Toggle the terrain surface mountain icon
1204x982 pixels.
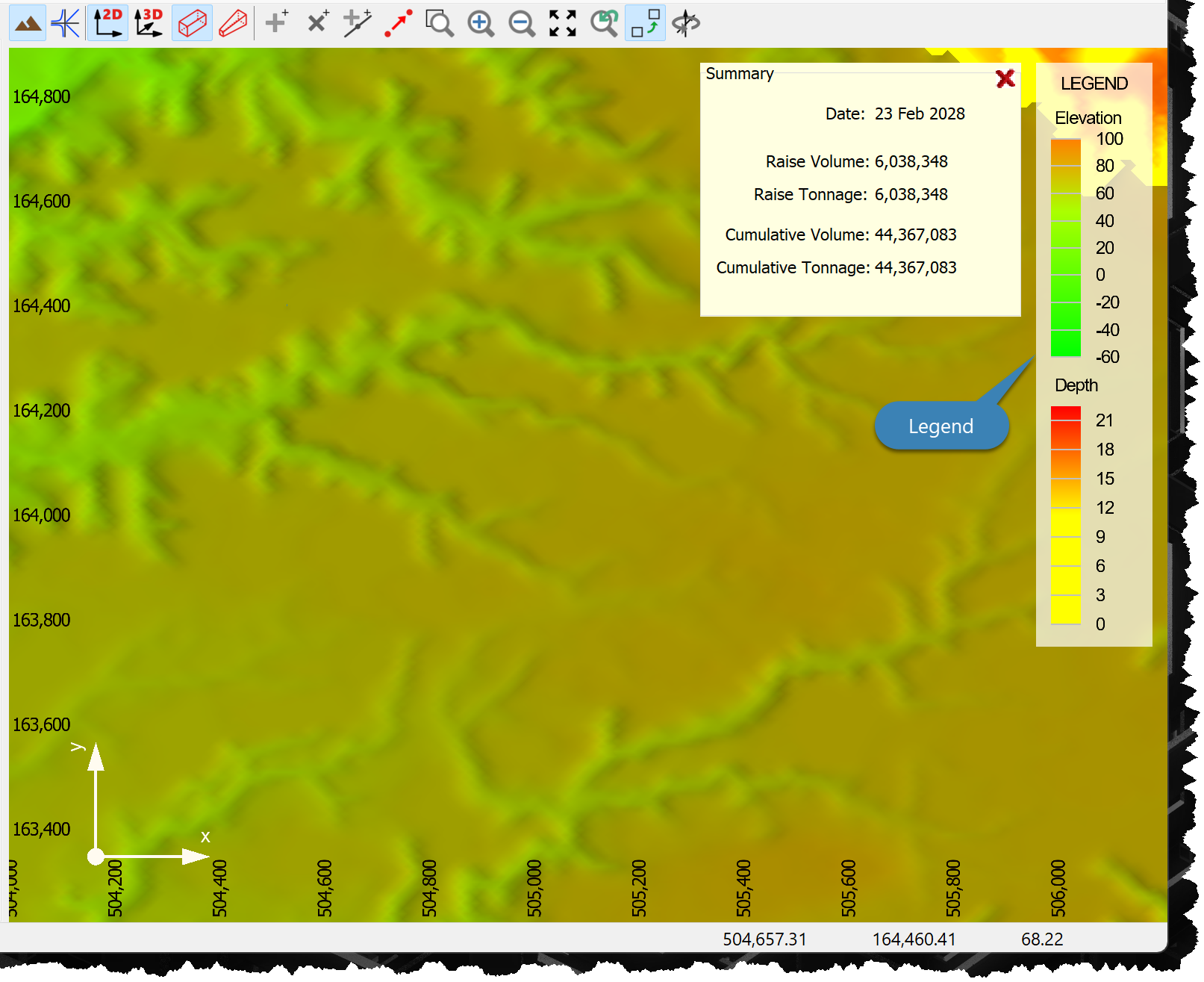[x=28, y=23]
